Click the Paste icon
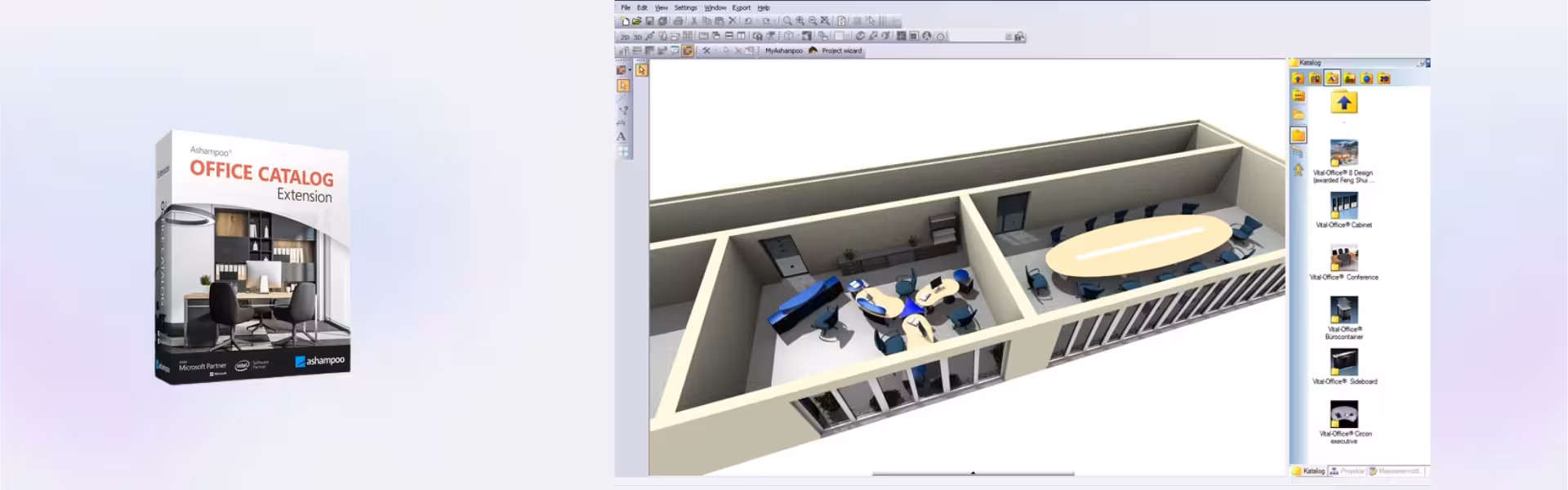 tap(719, 21)
